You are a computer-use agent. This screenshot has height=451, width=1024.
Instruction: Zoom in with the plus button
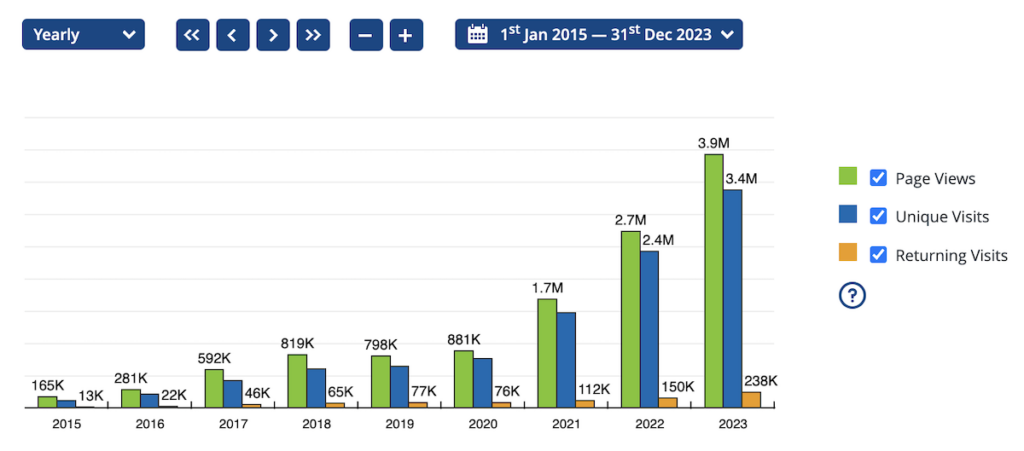coord(405,35)
